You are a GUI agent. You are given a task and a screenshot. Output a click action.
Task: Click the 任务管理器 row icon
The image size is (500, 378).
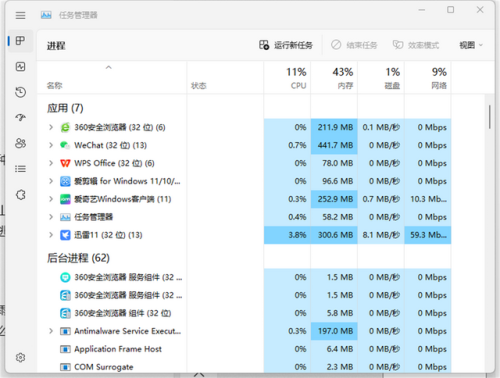(x=65, y=217)
